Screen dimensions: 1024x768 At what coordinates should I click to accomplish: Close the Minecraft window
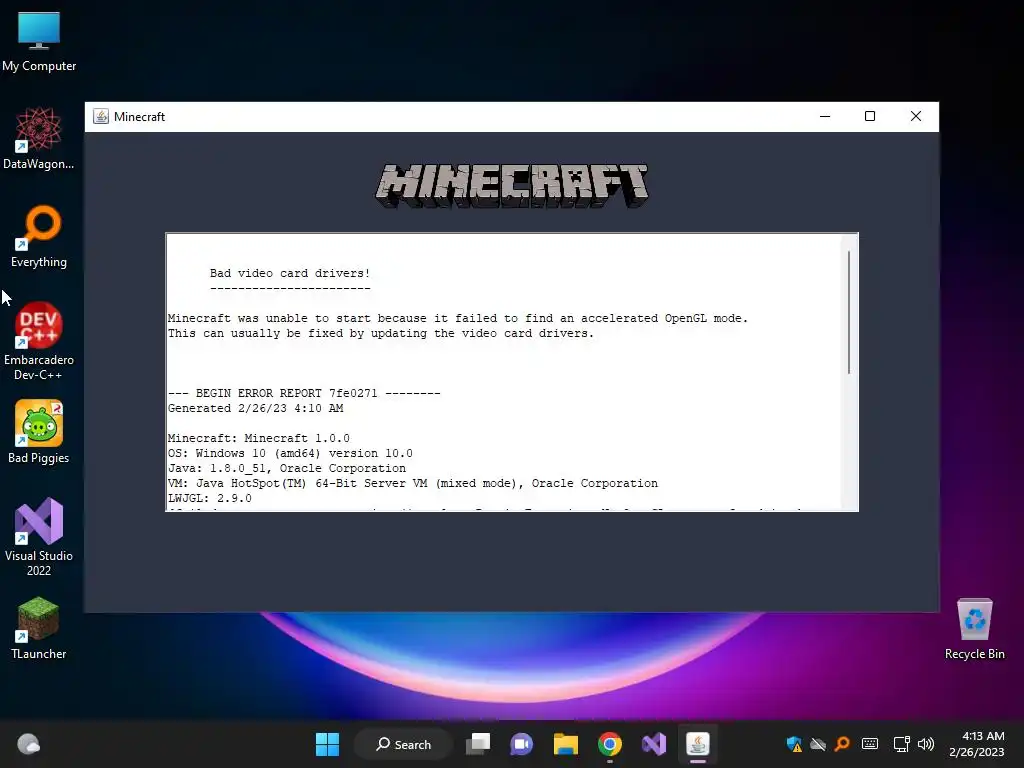(x=916, y=116)
